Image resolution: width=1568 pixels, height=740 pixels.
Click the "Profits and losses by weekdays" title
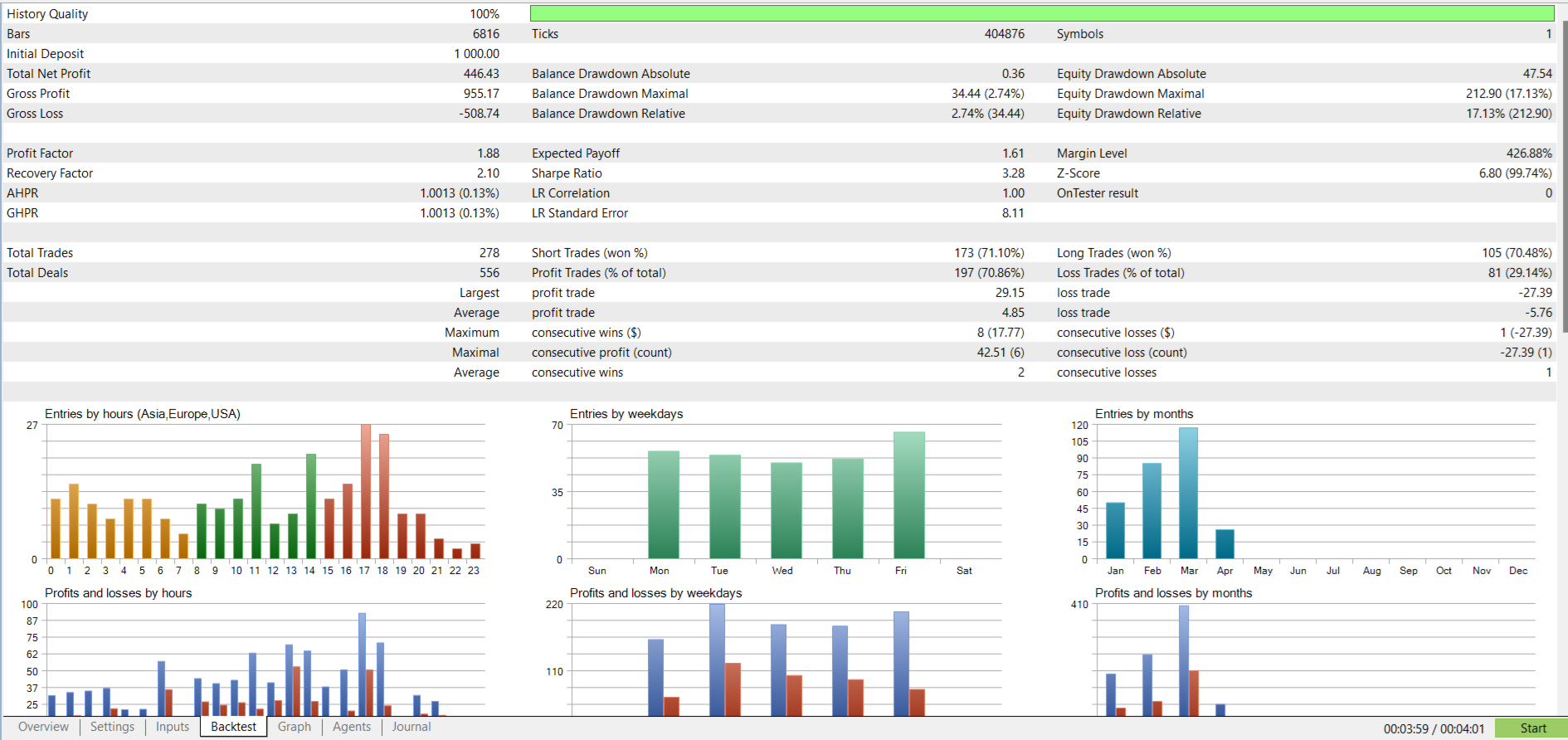click(656, 593)
